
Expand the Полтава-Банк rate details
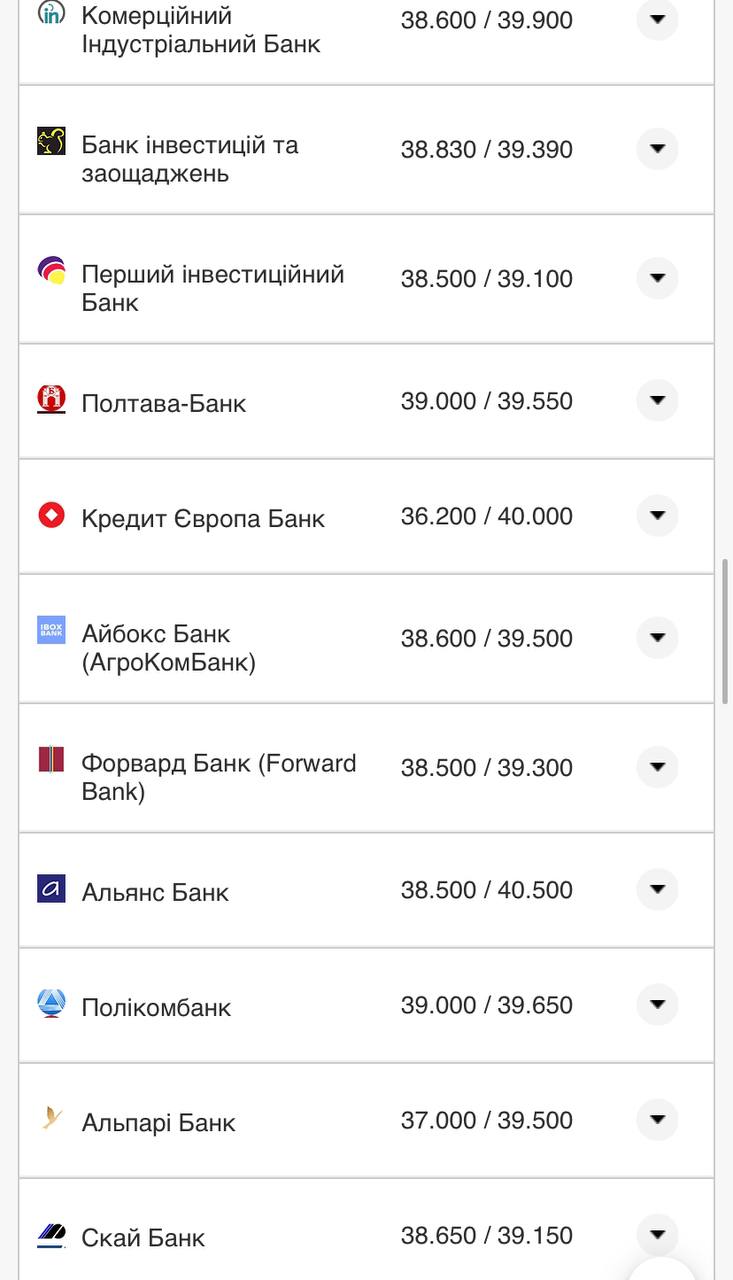(657, 401)
